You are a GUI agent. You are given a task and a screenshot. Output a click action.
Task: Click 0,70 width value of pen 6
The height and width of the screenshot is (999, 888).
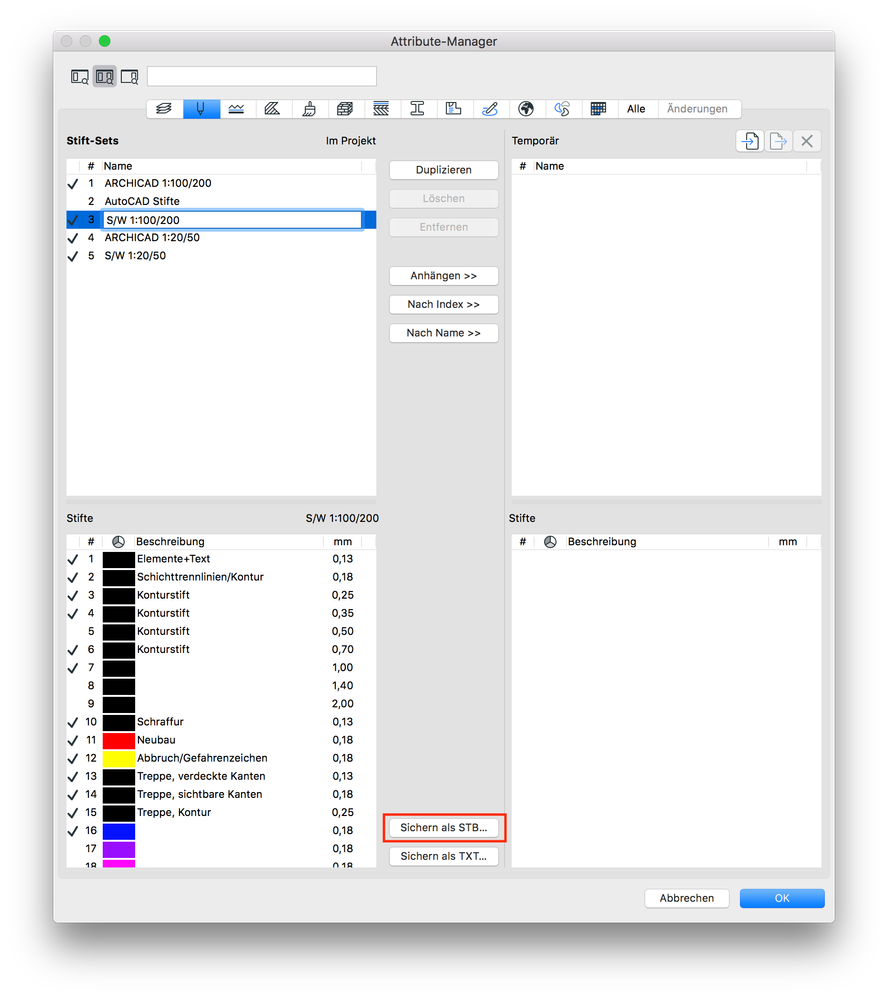[343, 649]
